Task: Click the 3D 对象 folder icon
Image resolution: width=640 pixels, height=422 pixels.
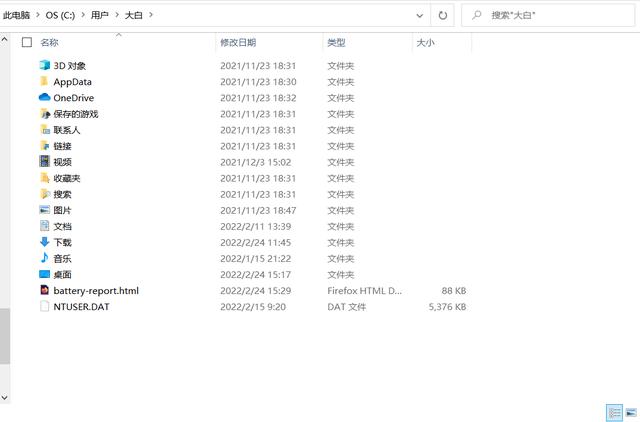Action: [x=44, y=65]
